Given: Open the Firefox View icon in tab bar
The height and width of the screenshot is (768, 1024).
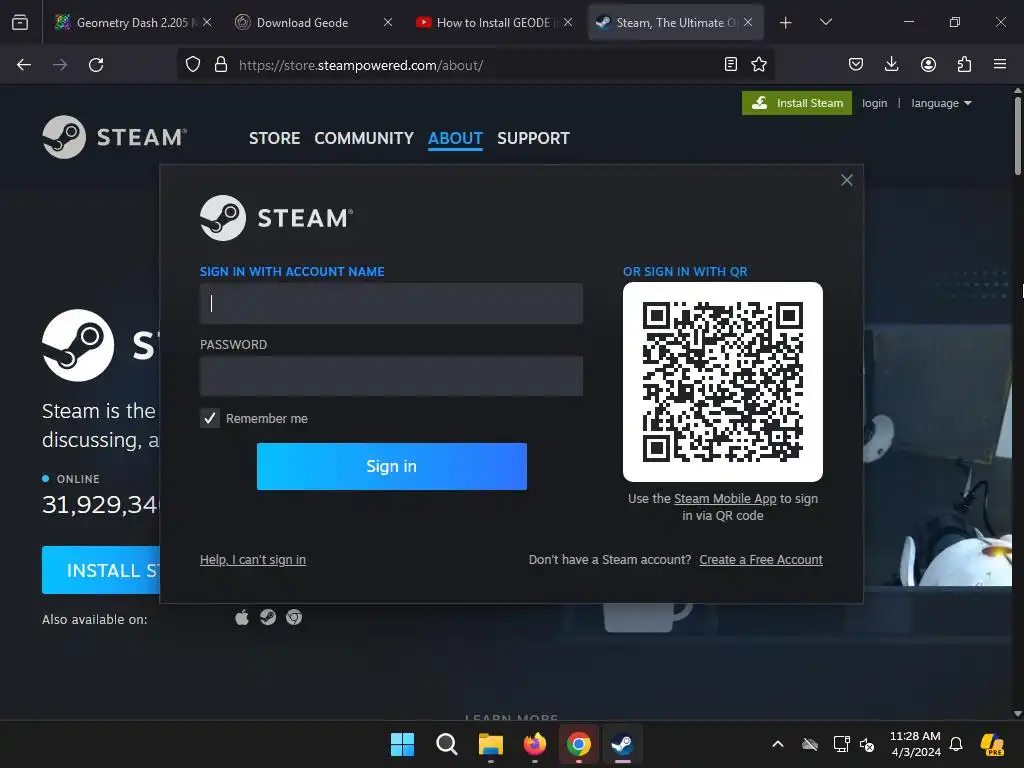Looking at the screenshot, I should (20, 23).
